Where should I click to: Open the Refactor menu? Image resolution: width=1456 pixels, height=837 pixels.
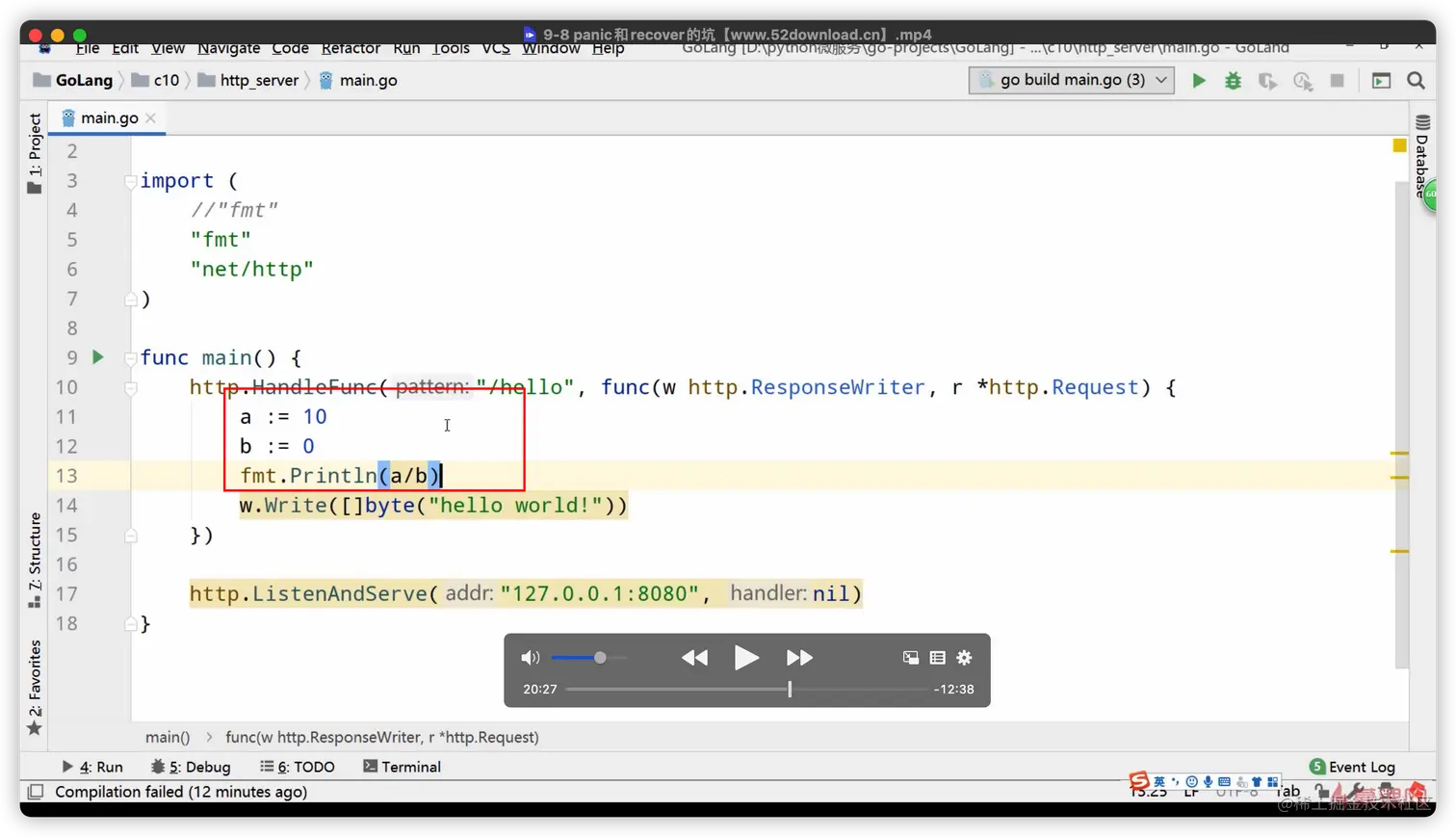pos(351,48)
